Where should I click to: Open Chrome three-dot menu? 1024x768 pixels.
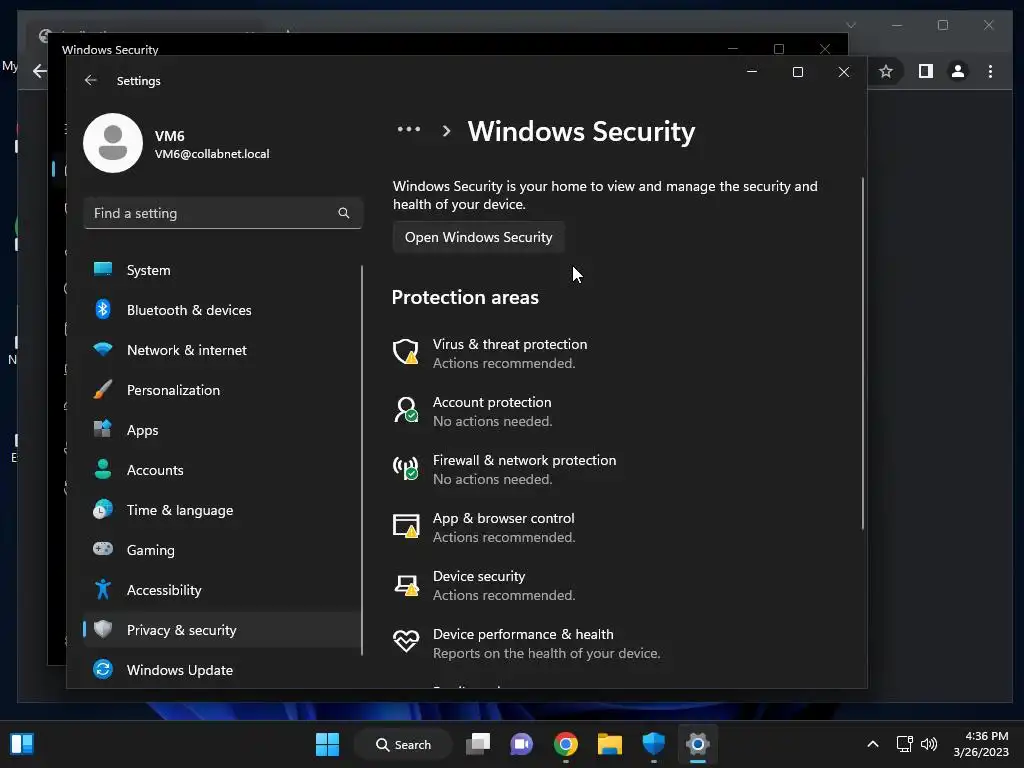coord(990,71)
